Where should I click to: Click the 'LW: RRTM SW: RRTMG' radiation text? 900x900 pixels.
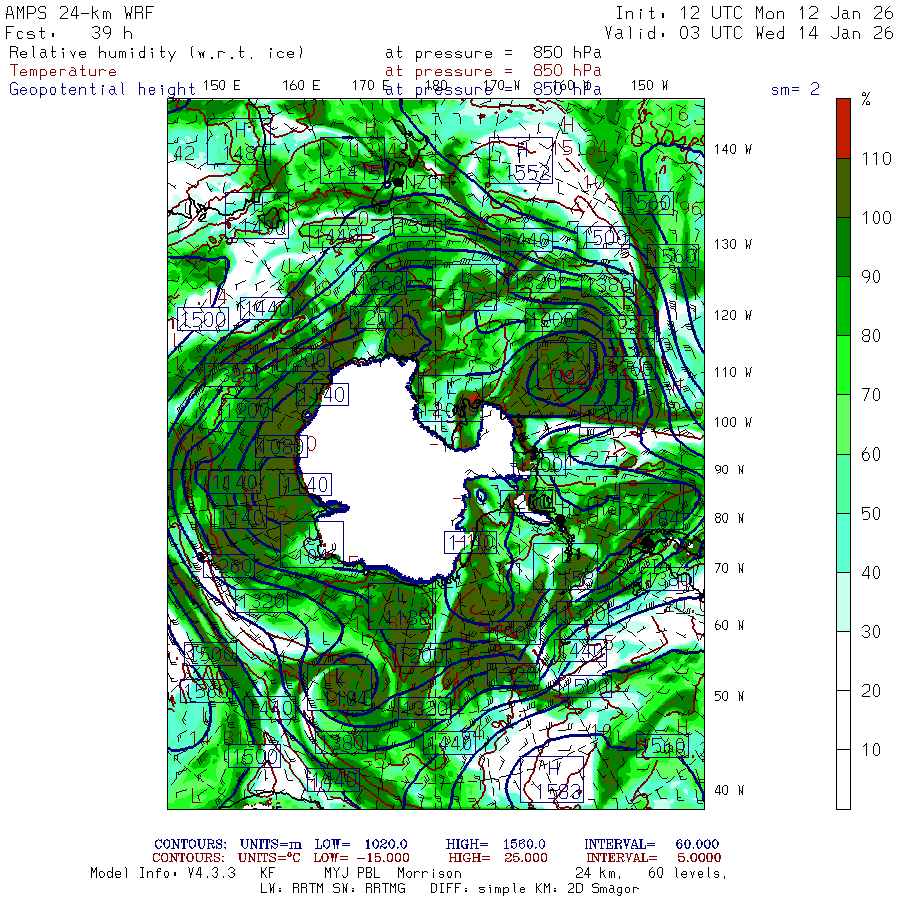coord(333,889)
